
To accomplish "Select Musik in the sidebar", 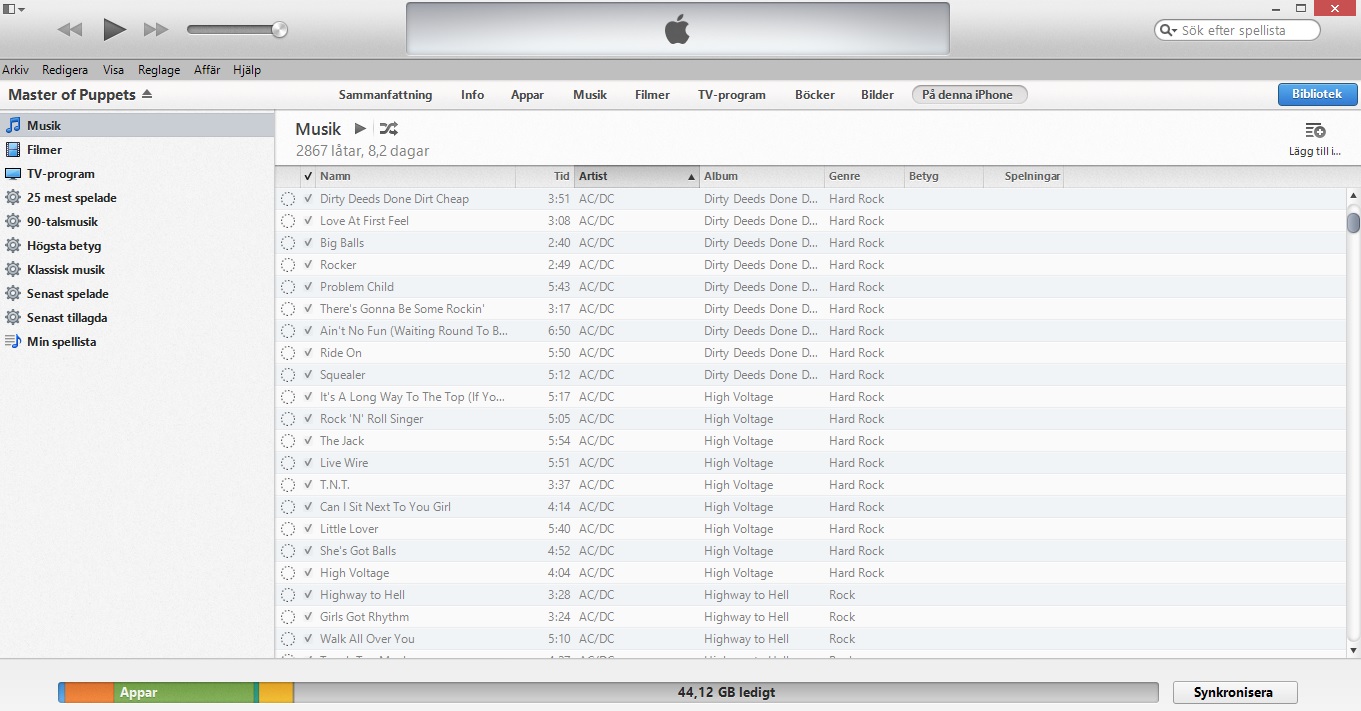I will (137, 126).
